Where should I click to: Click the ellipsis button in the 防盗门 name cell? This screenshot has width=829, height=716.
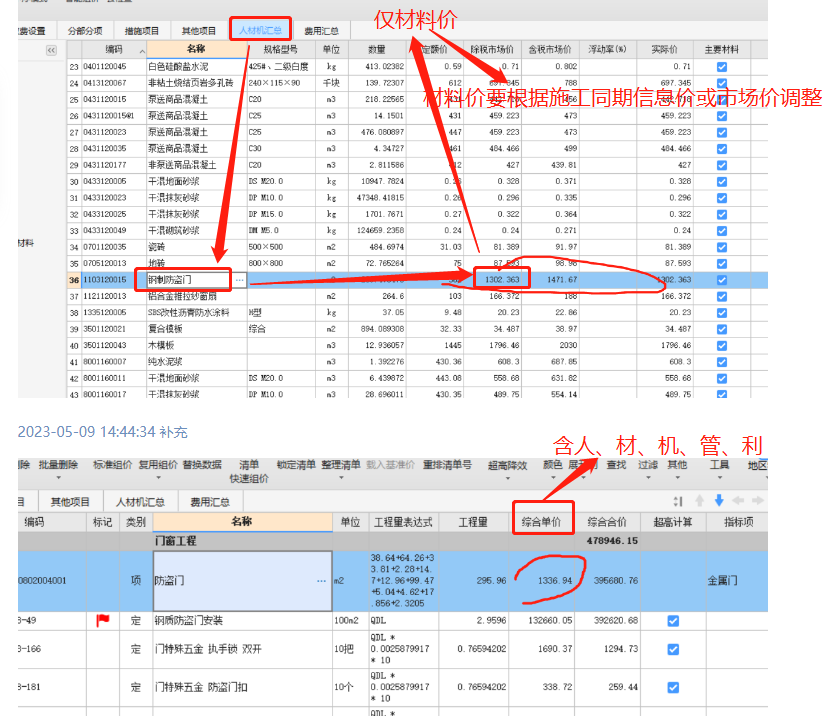(x=321, y=581)
